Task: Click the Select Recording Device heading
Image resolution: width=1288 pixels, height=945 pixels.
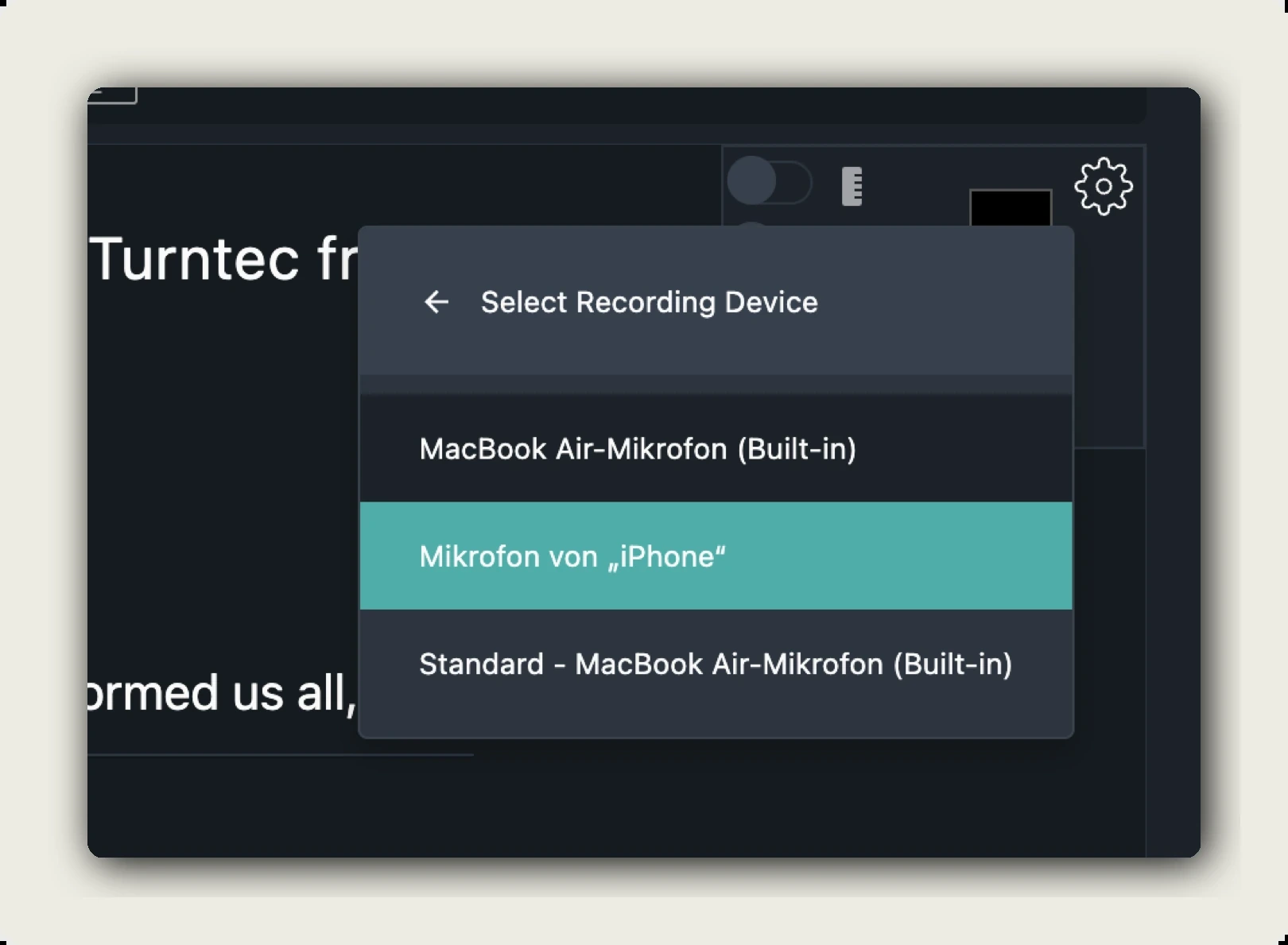Action: click(x=649, y=302)
